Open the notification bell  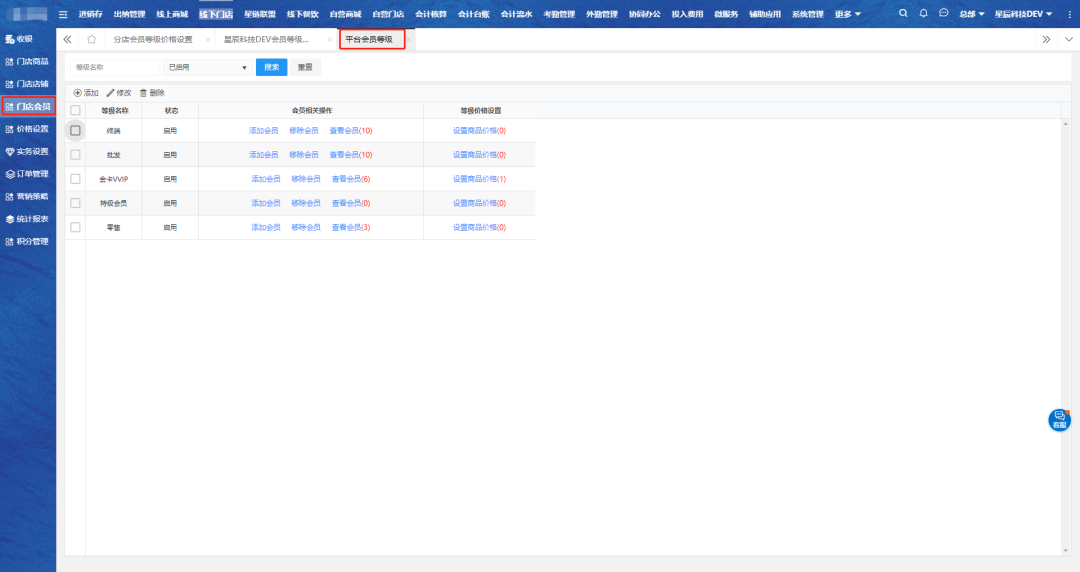click(923, 13)
